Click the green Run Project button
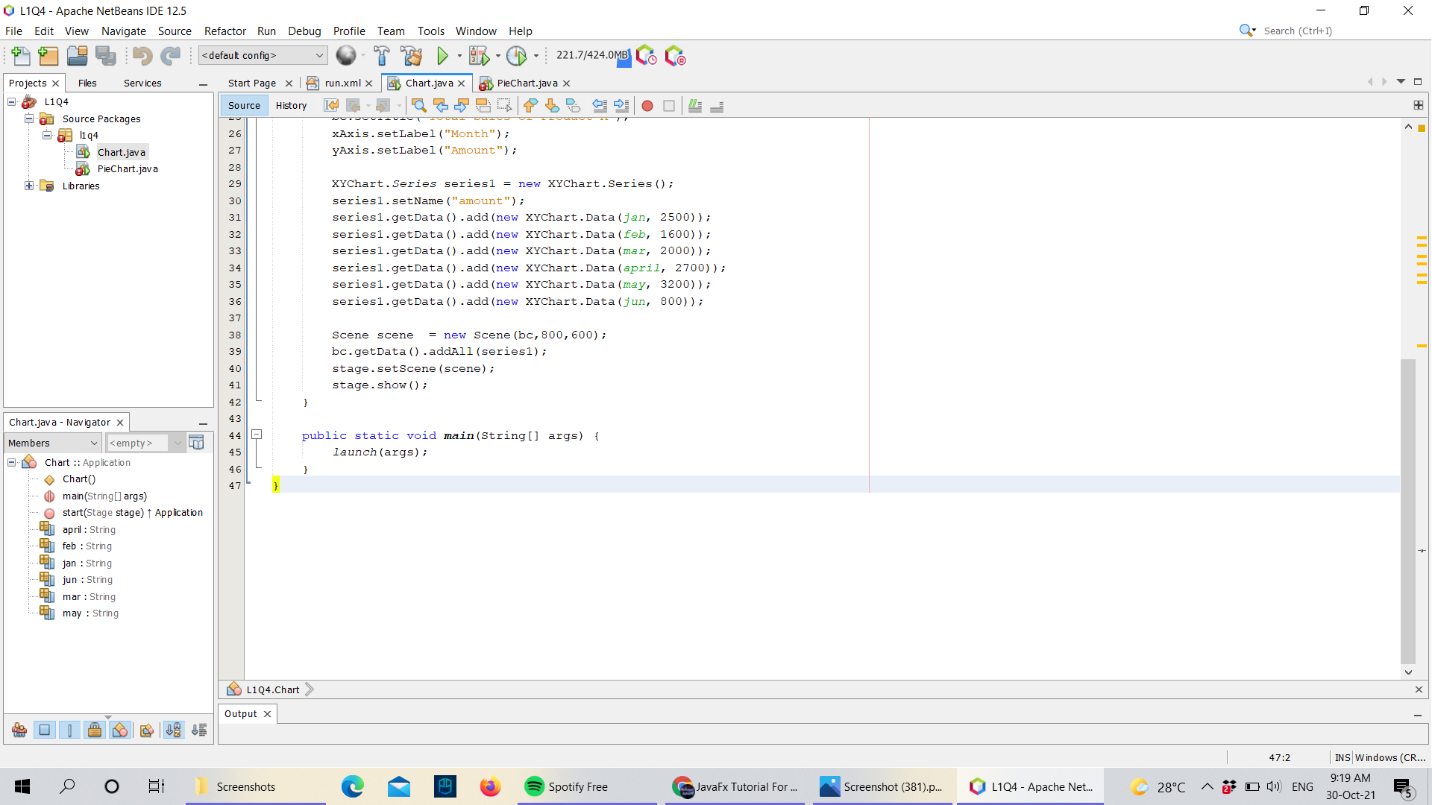Screen dimensions: 1432x805 pyautogui.click(x=442, y=56)
